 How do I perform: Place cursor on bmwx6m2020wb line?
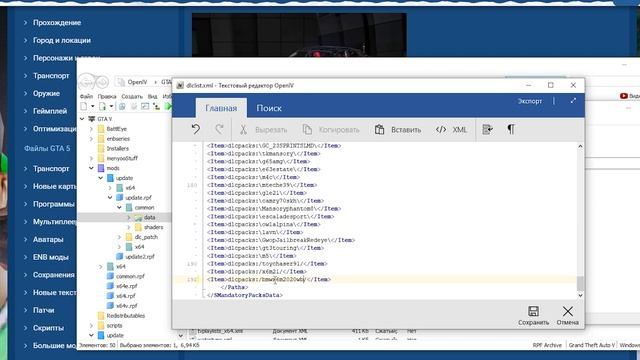tap(269, 280)
